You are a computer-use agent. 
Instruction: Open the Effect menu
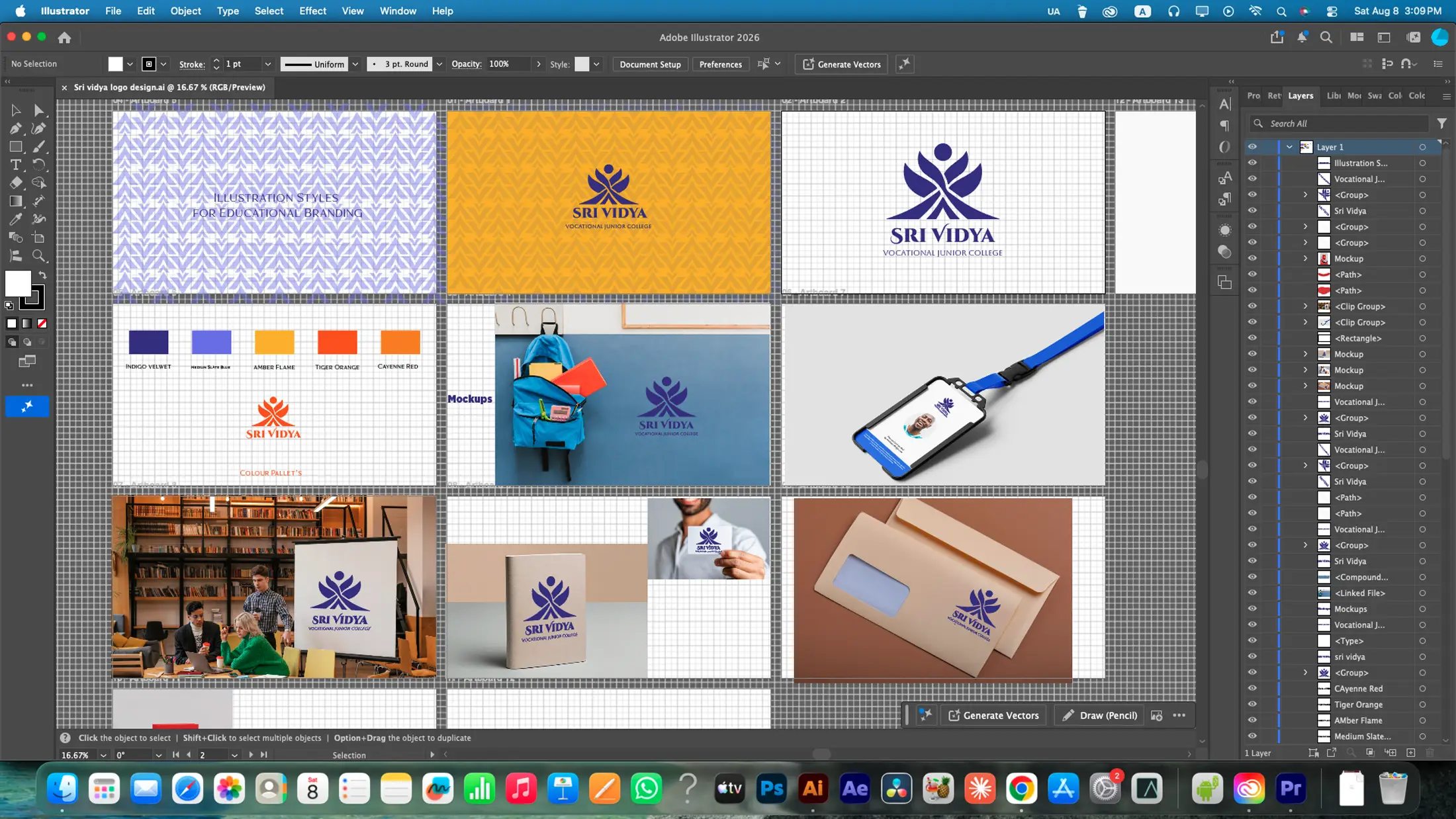312,11
